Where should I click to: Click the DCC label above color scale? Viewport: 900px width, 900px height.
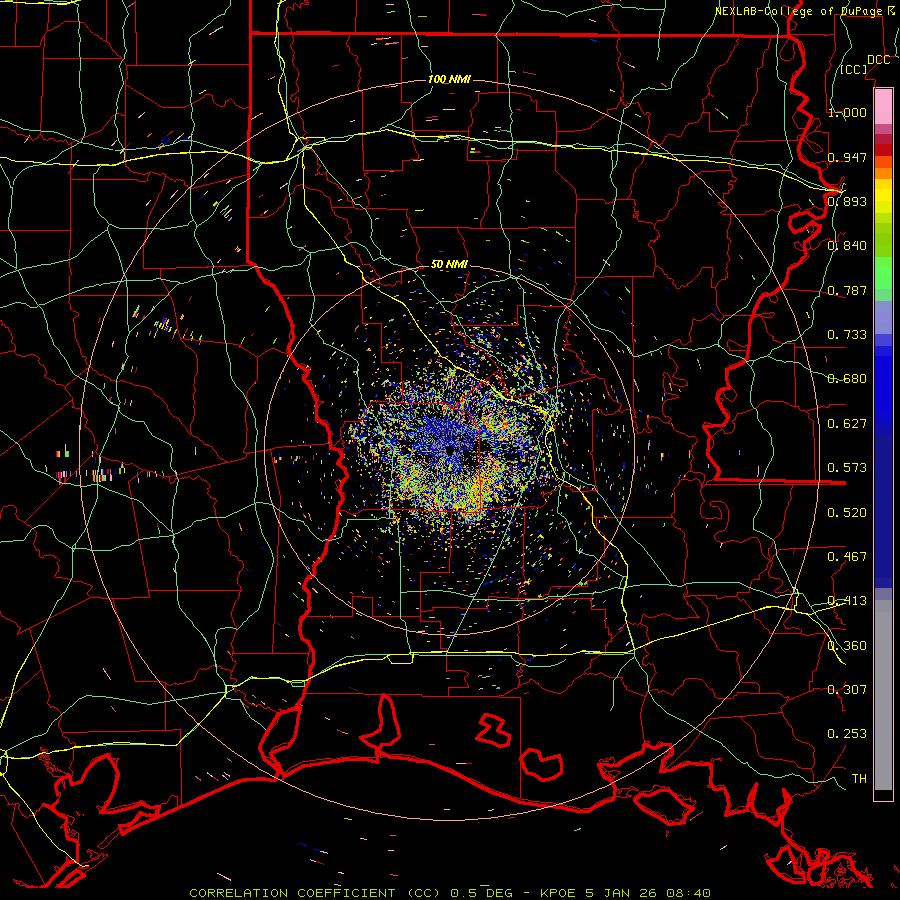point(878,60)
